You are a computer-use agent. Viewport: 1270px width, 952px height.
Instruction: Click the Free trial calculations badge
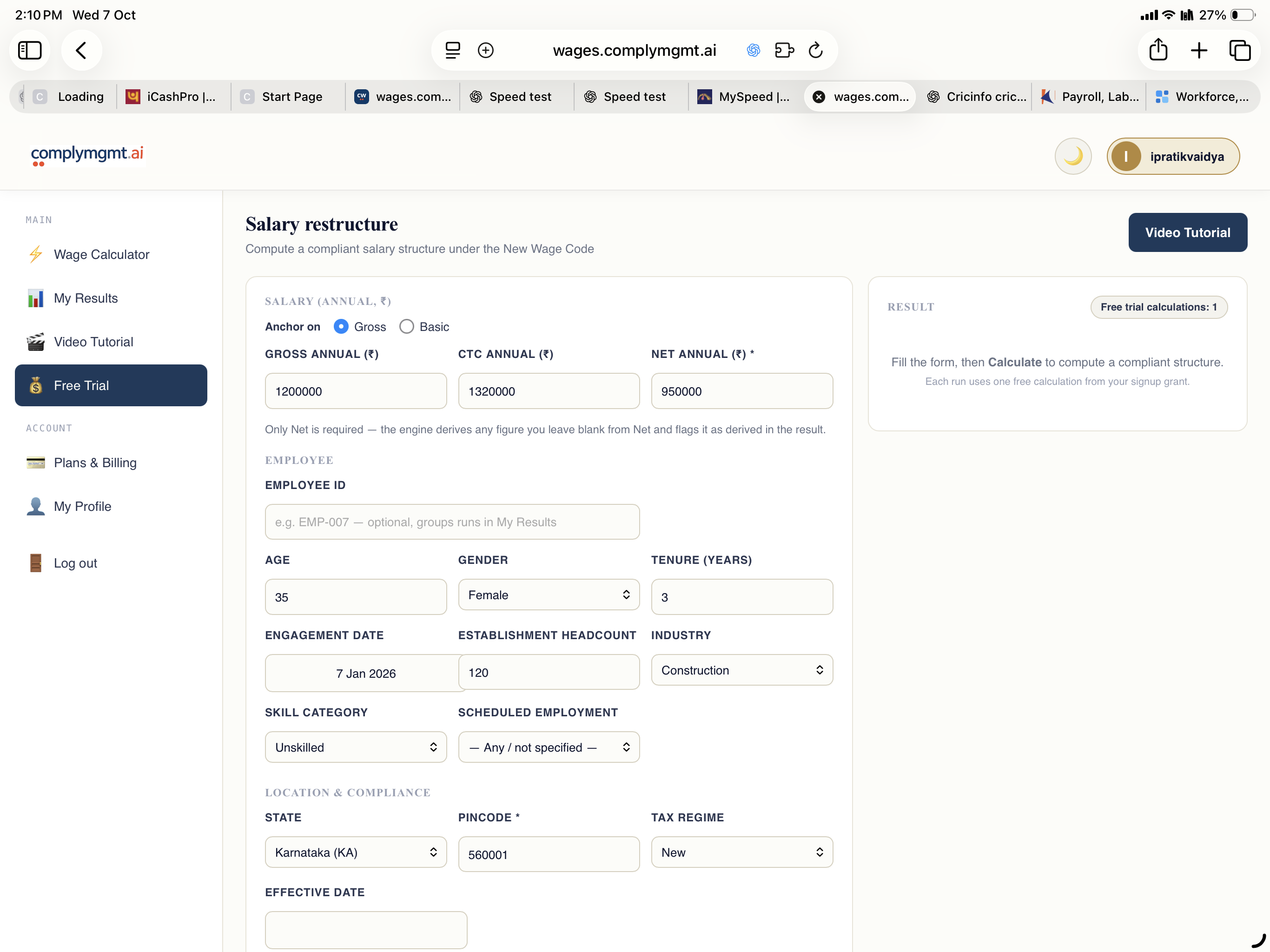coord(1158,307)
